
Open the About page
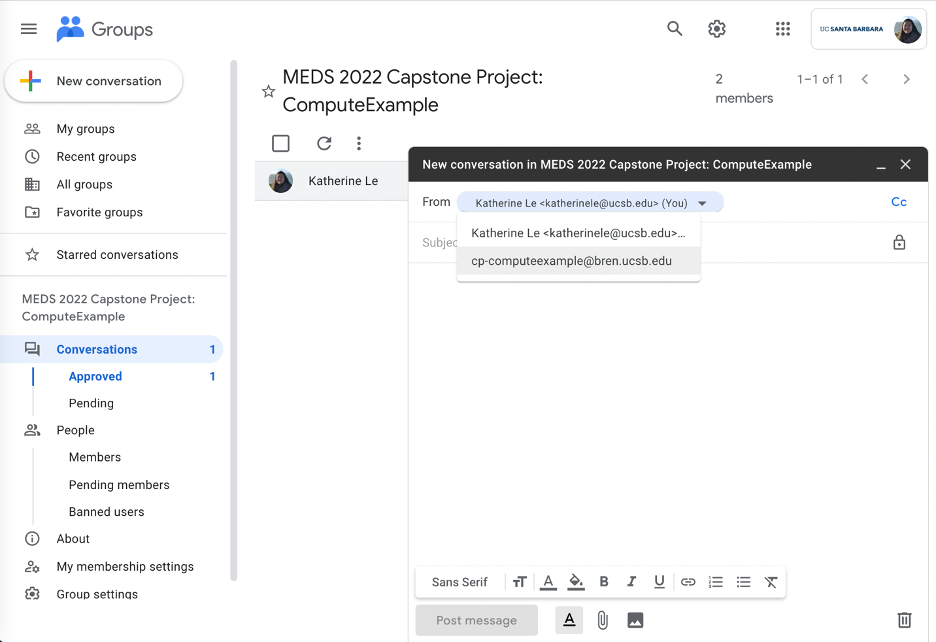click(73, 539)
